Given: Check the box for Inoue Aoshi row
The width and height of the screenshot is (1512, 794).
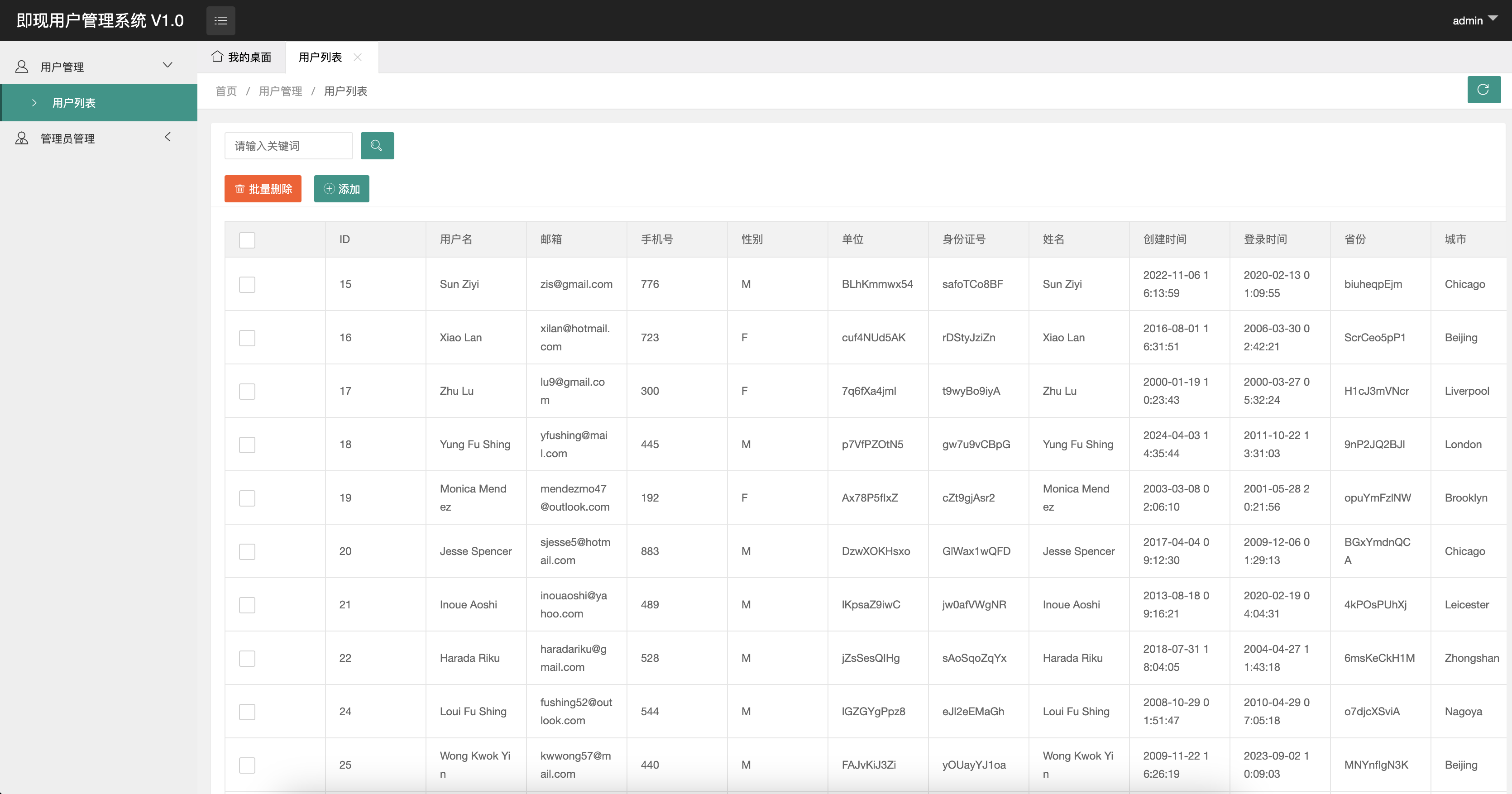Looking at the screenshot, I should pyautogui.click(x=247, y=605).
